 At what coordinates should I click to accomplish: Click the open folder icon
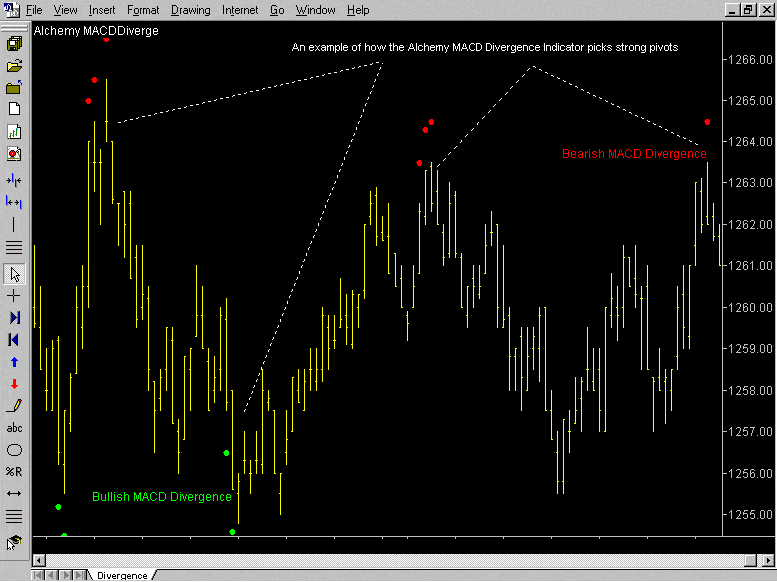pyautogui.click(x=14, y=66)
